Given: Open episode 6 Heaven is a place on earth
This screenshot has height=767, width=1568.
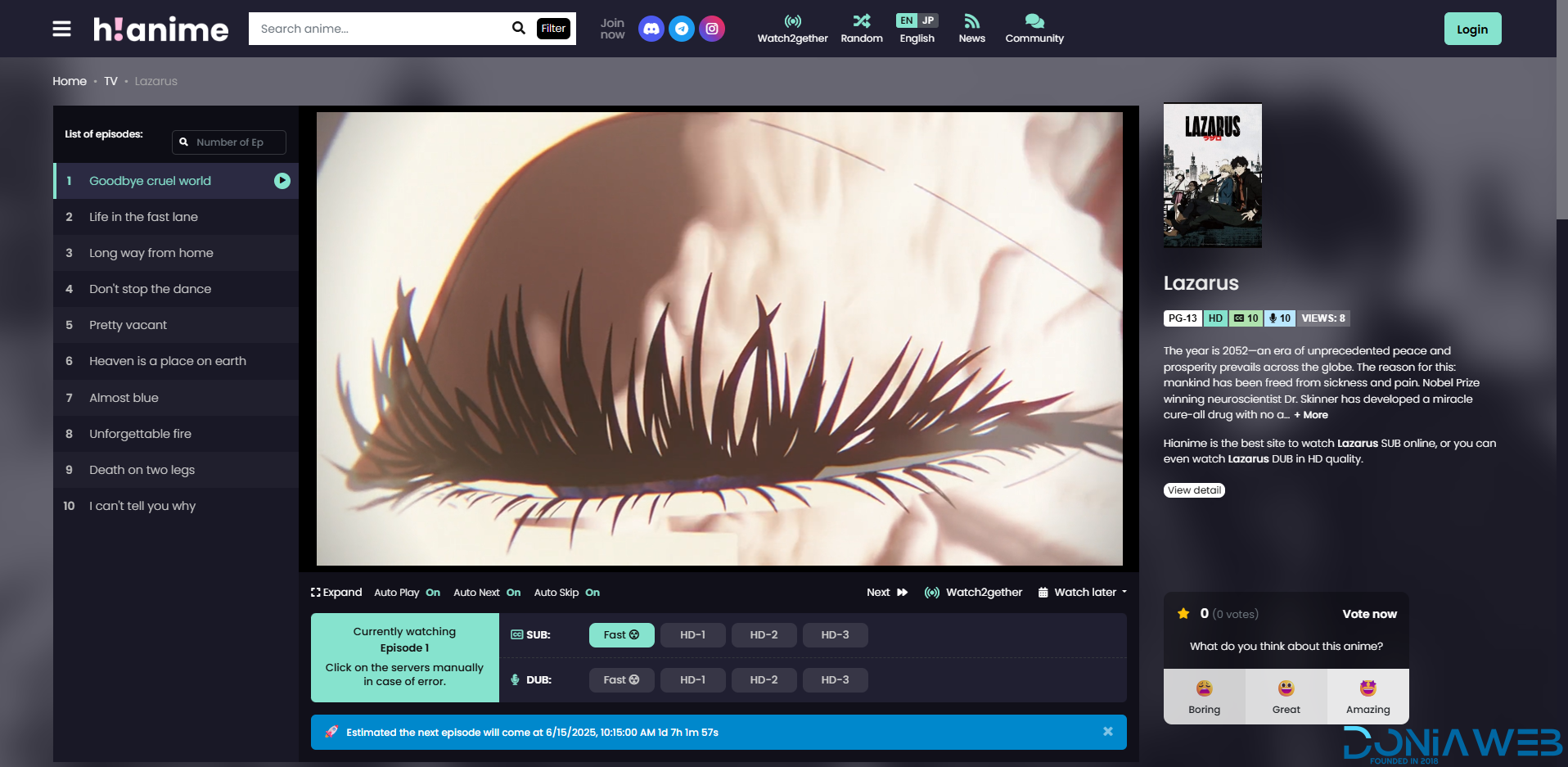Looking at the screenshot, I should (176, 361).
